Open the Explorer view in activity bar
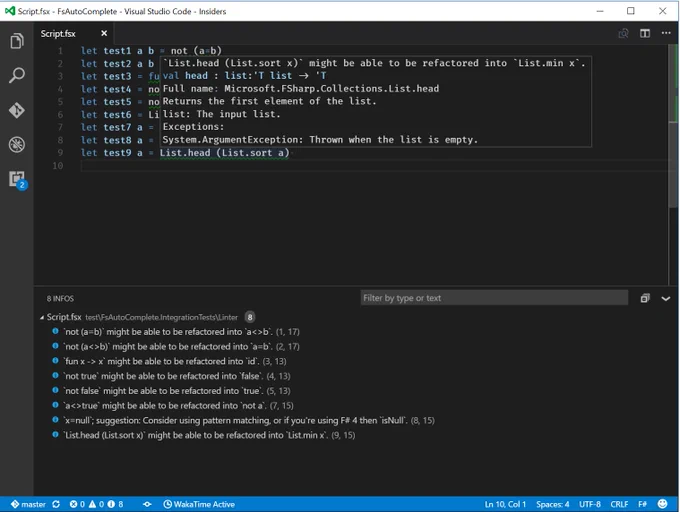 pyautogui.click(x=17, y=41)
